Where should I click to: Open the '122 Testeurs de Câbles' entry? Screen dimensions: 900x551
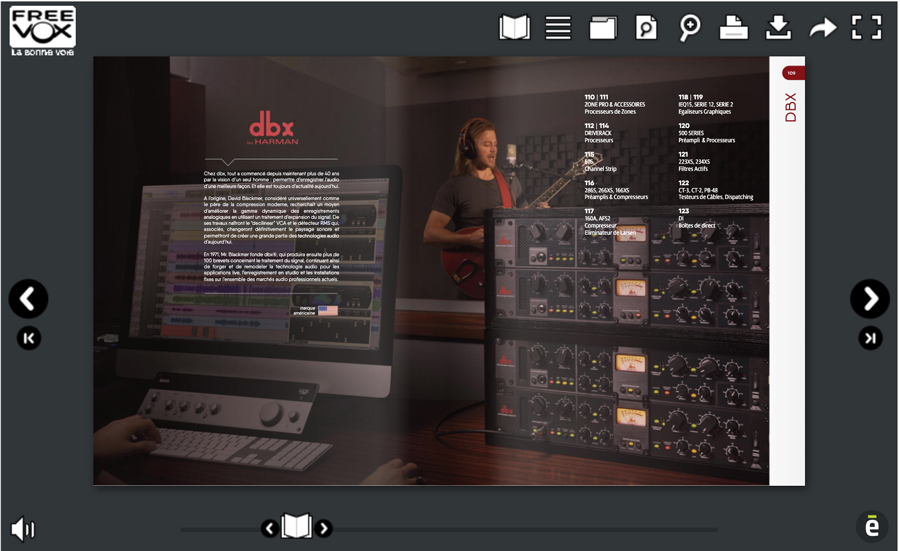pos(715,190)
